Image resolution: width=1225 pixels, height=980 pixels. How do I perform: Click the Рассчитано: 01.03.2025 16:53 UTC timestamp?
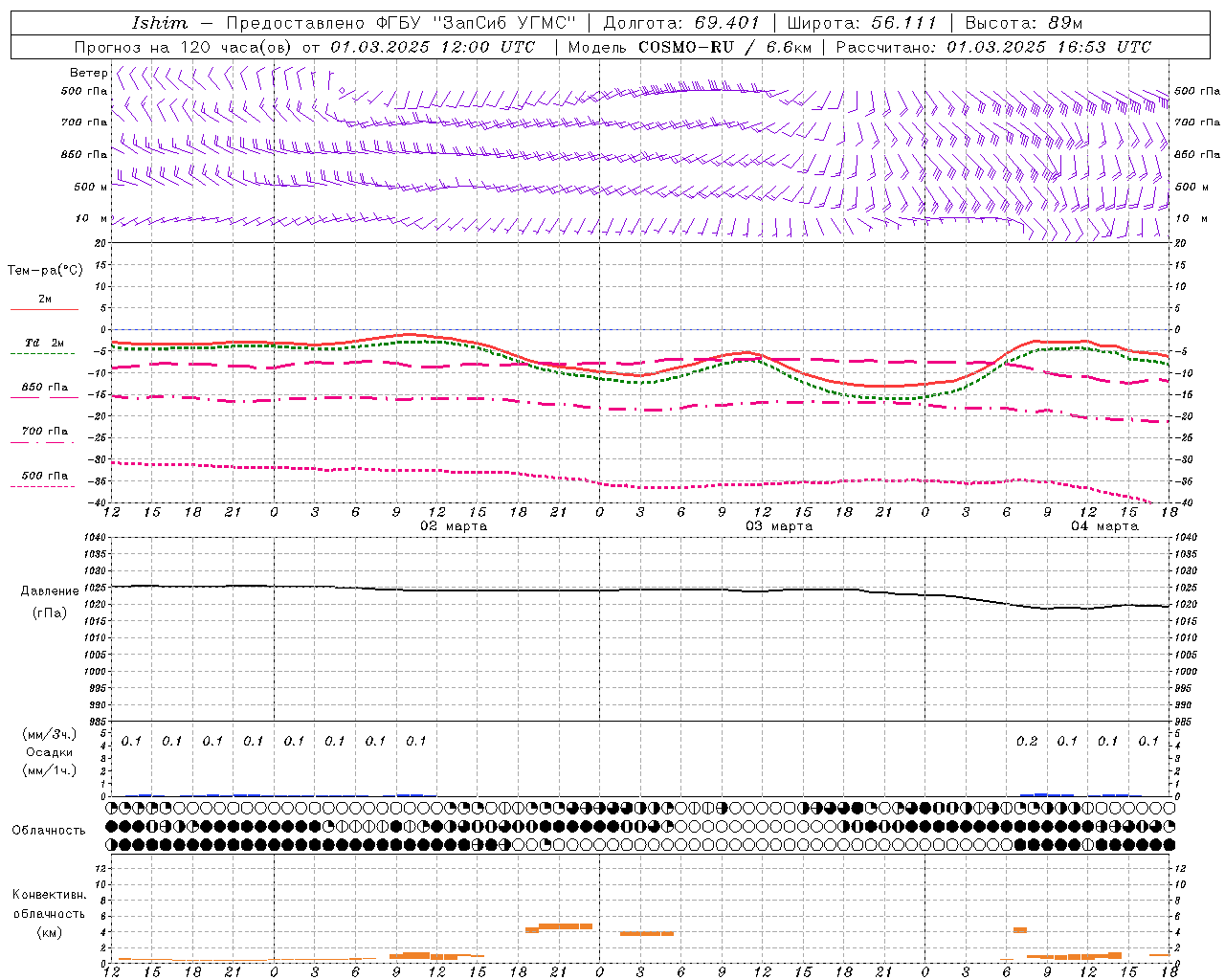coord(993,47)
